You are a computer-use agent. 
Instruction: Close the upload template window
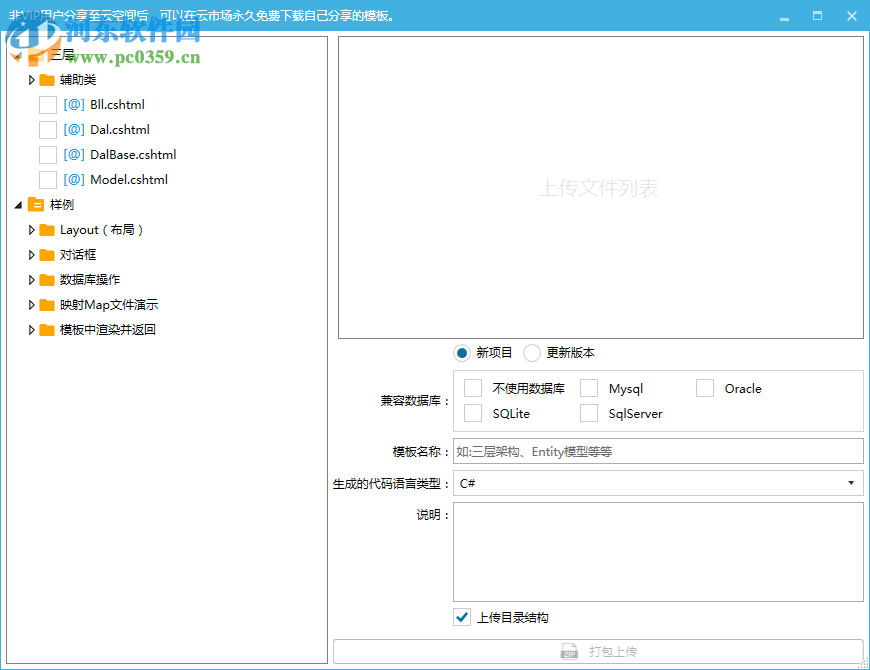852,16
